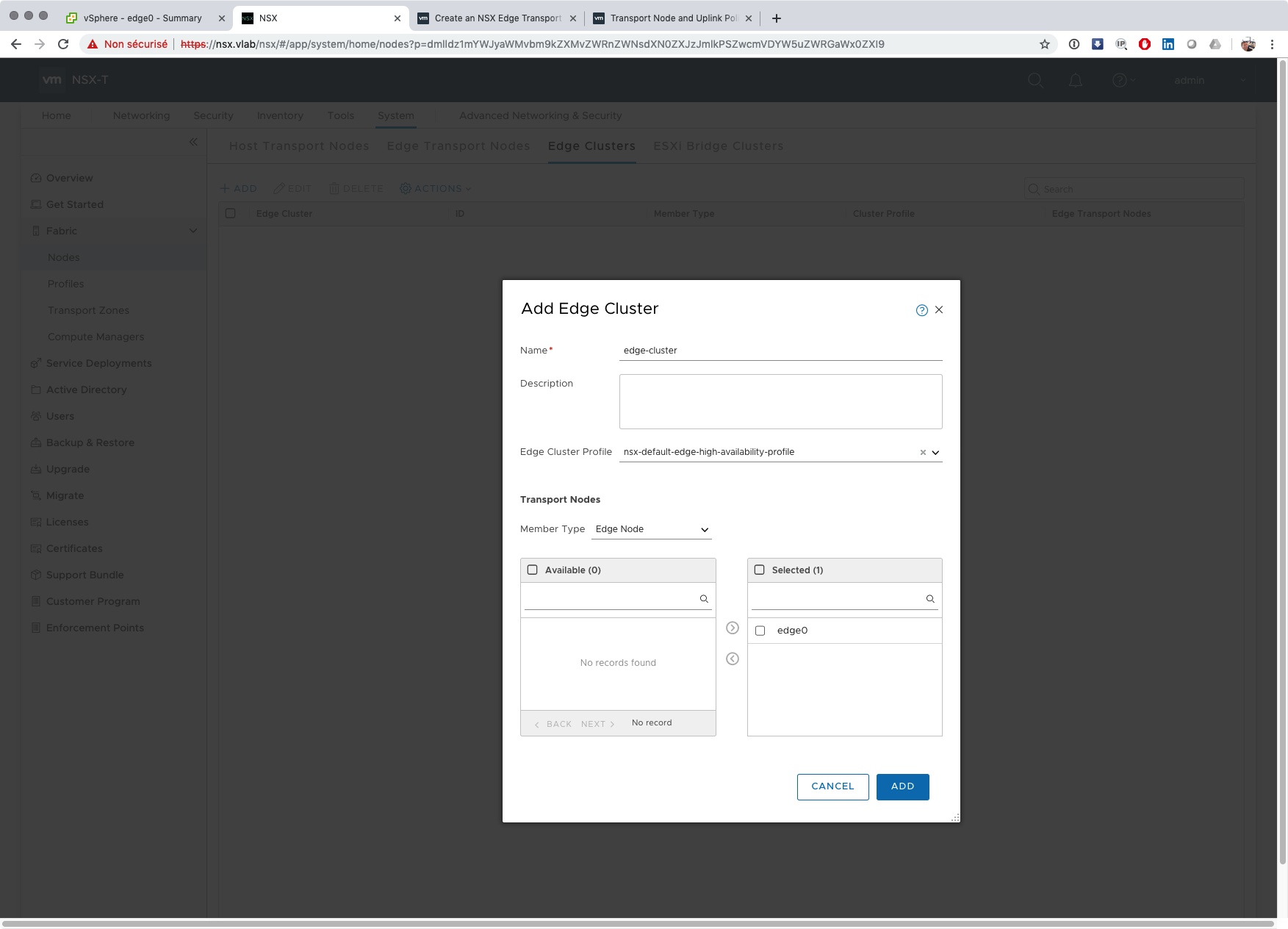
Task: Reload the page with browser refresh icon
Action: click(x=63, y=44)
